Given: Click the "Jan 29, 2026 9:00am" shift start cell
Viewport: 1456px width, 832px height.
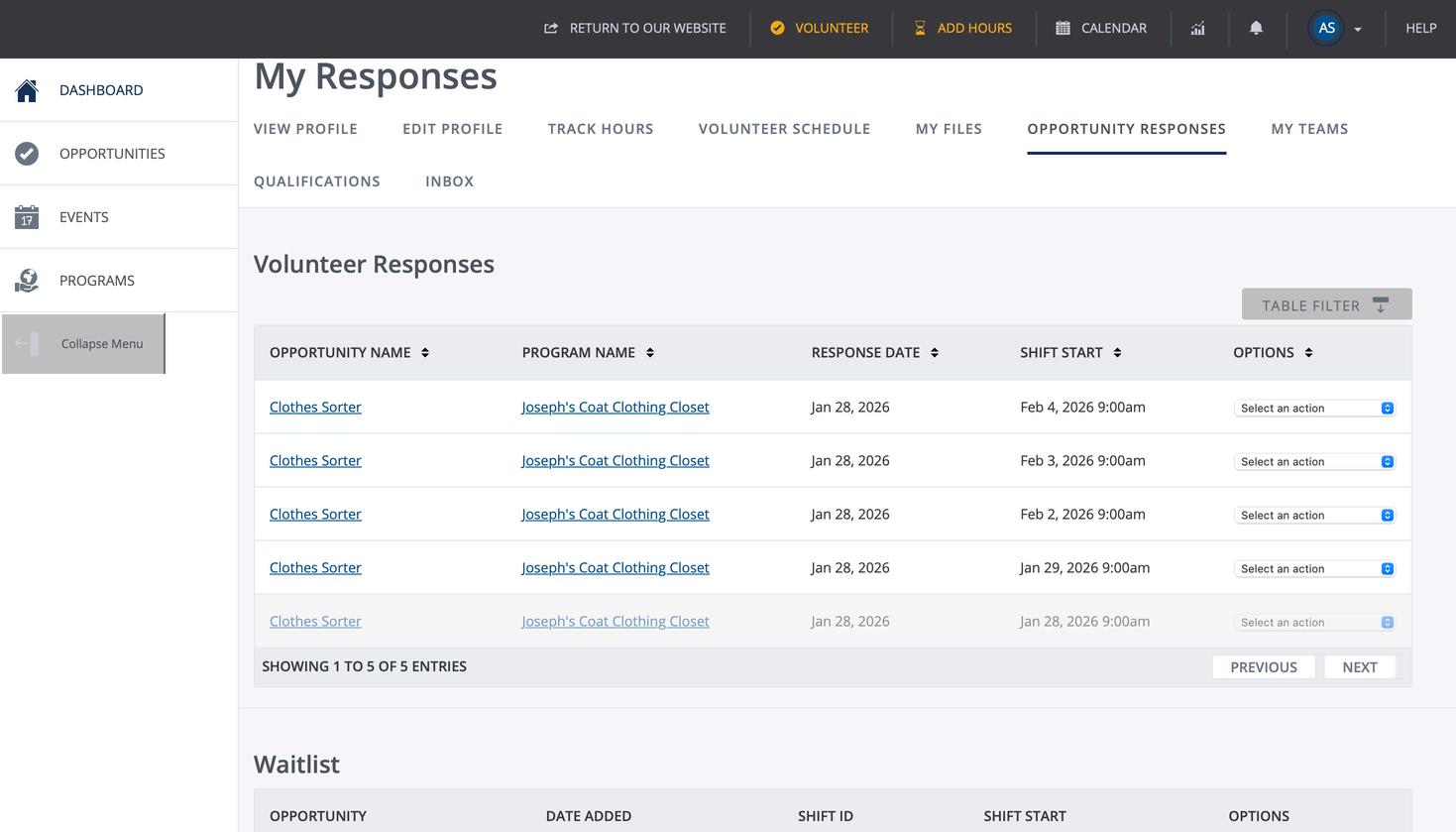Looking at the screenshot, I should point(1084,568).
